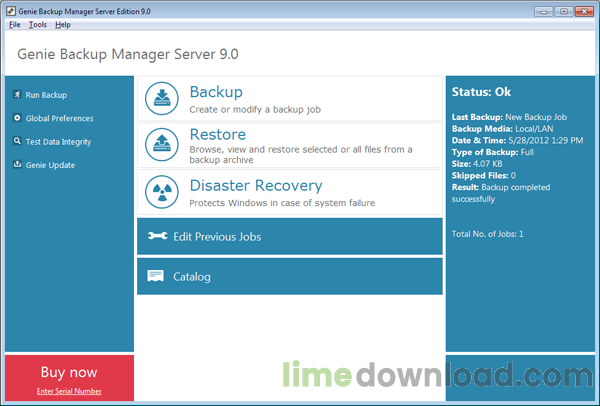Open Global Preferences from the sidebar

59,118
